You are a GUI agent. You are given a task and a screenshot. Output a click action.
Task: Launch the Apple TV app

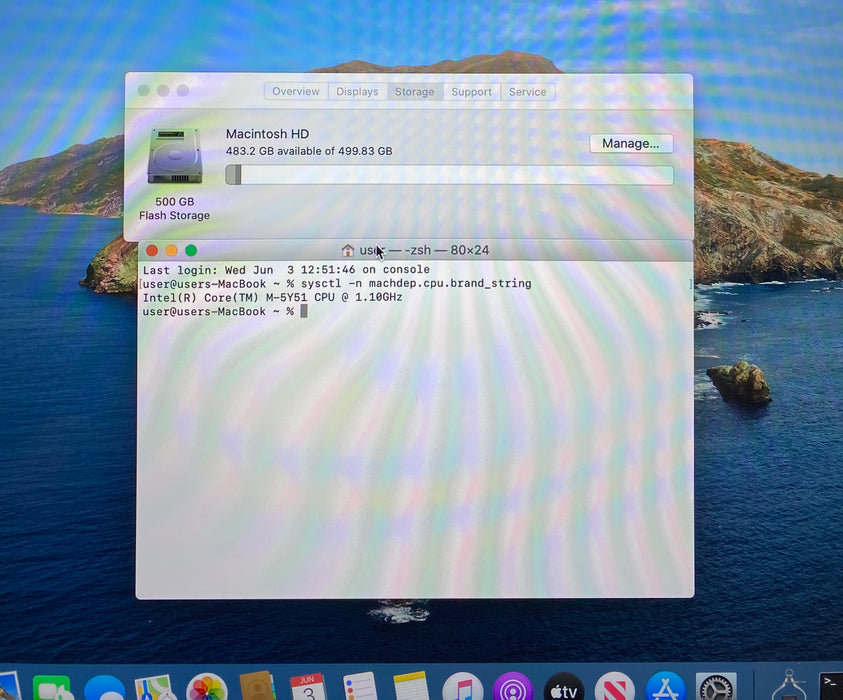tap(563, 688)
